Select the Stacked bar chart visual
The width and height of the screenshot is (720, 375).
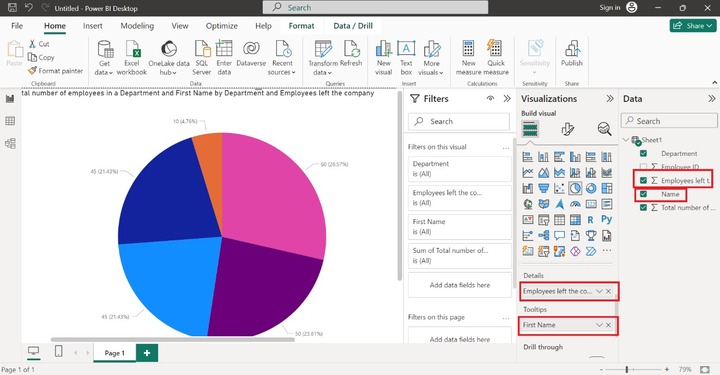pos(528,157)
